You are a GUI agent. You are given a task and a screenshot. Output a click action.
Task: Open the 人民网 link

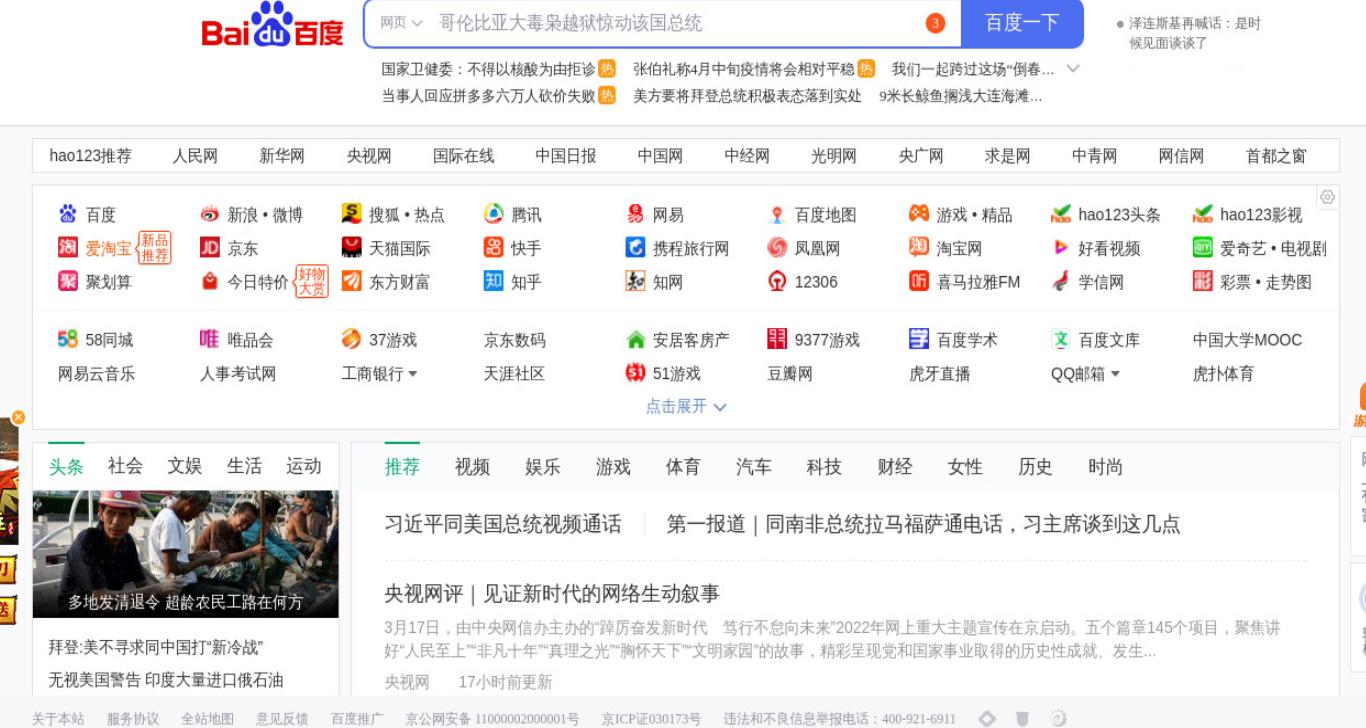[194, 156]
